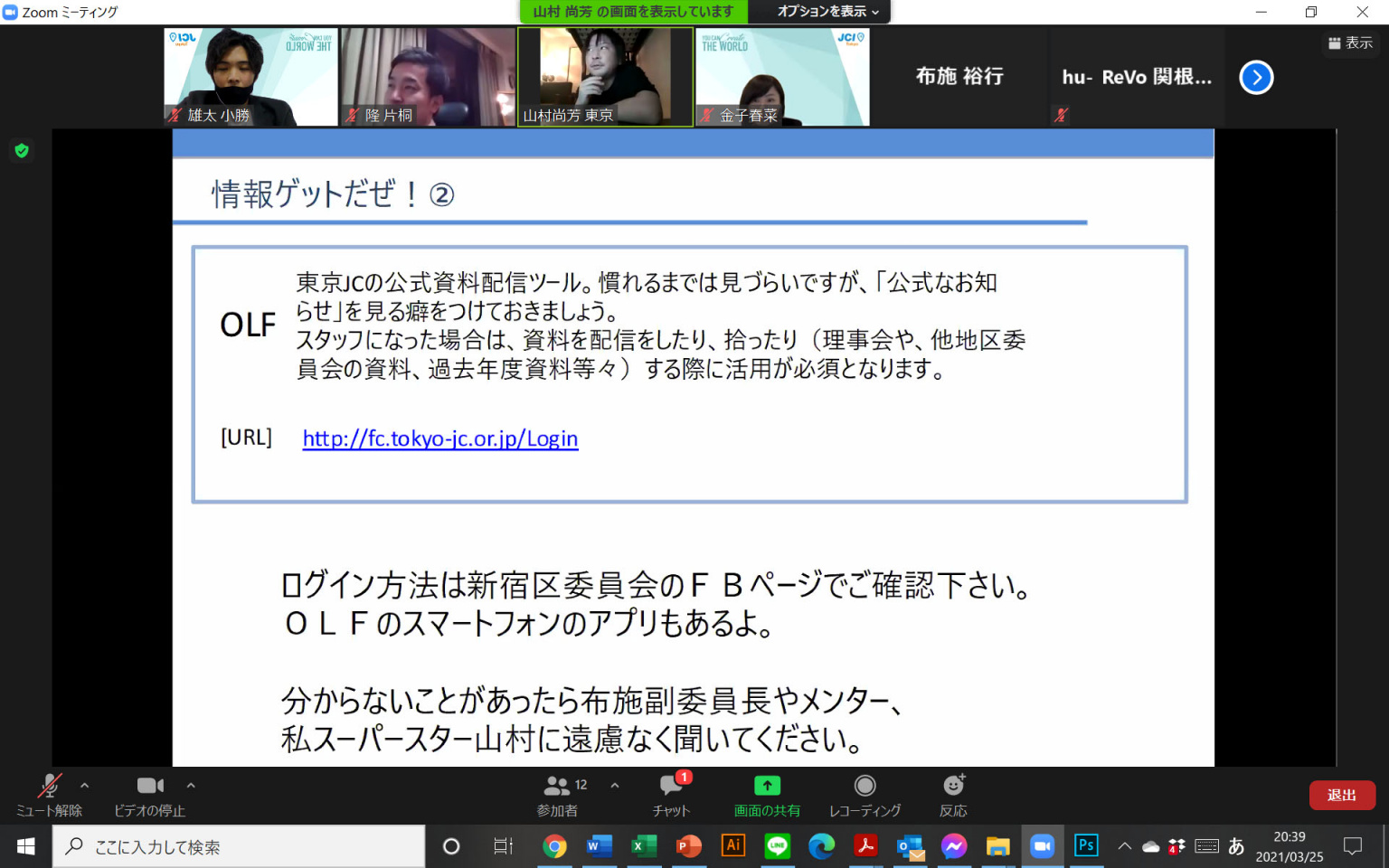Viewport: 1389px width, 868px height.
Task: Click the green share screen button
Action: tap(767, 794)
